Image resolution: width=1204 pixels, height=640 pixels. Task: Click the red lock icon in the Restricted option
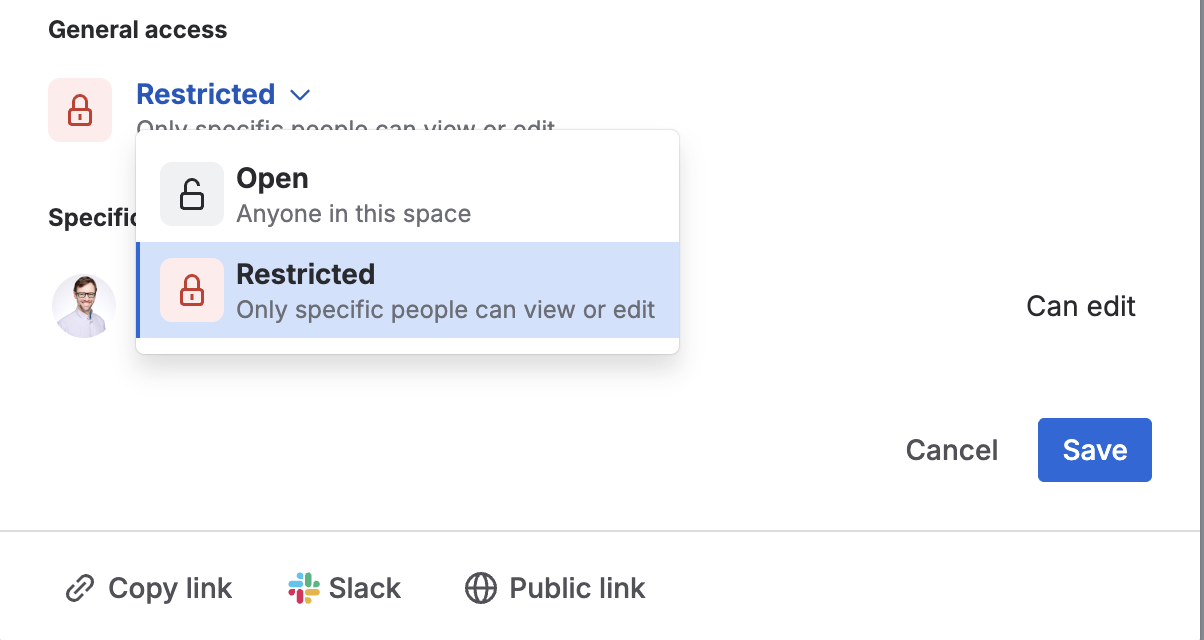point(192,290)
